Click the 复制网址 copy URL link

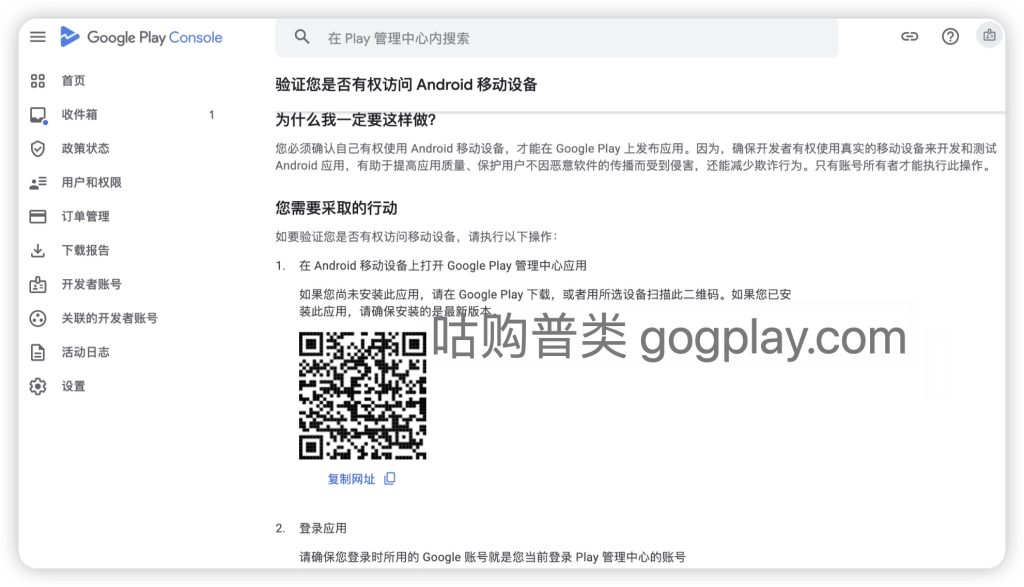(350, 479)
